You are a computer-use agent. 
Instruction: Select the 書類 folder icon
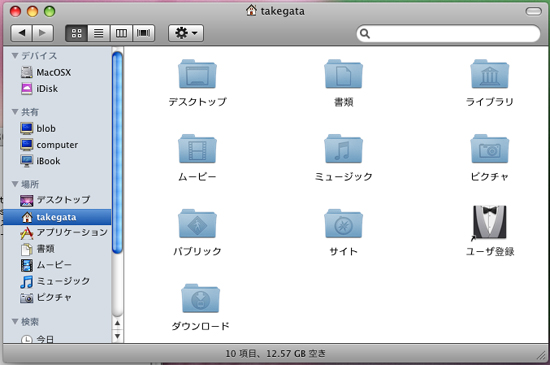click(x=343, y=74)
